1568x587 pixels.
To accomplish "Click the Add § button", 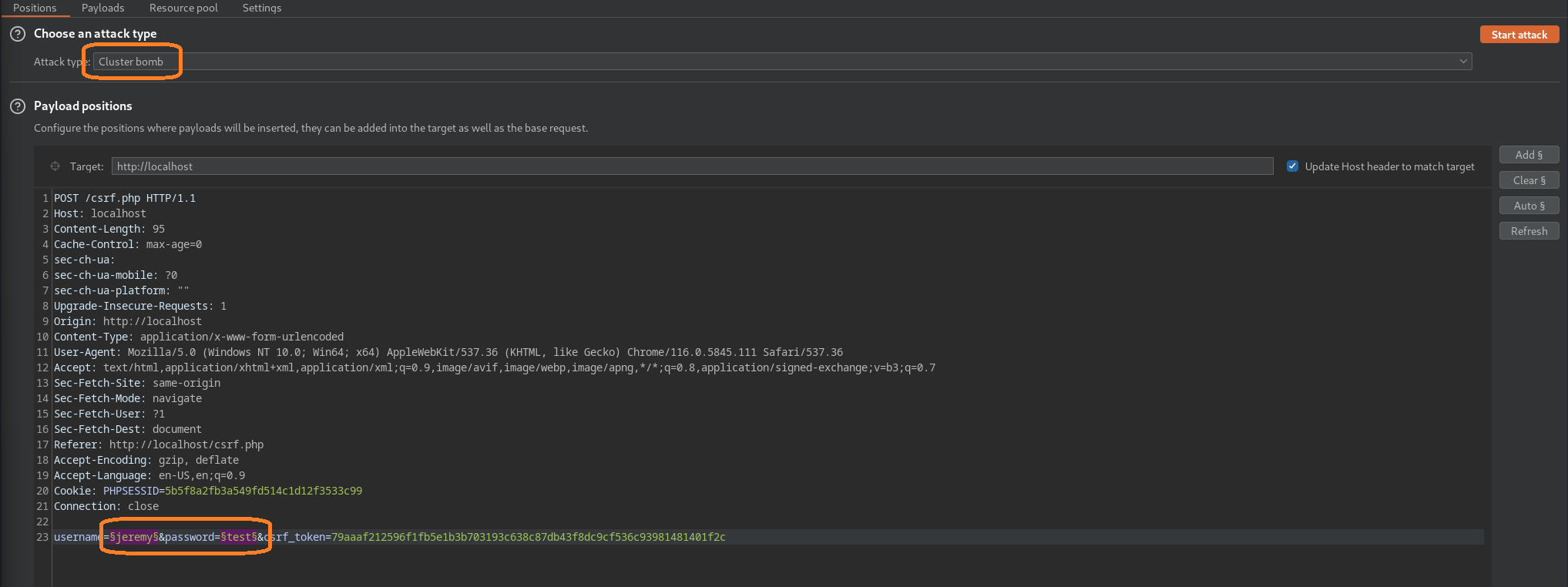I will click(1528, 155).
